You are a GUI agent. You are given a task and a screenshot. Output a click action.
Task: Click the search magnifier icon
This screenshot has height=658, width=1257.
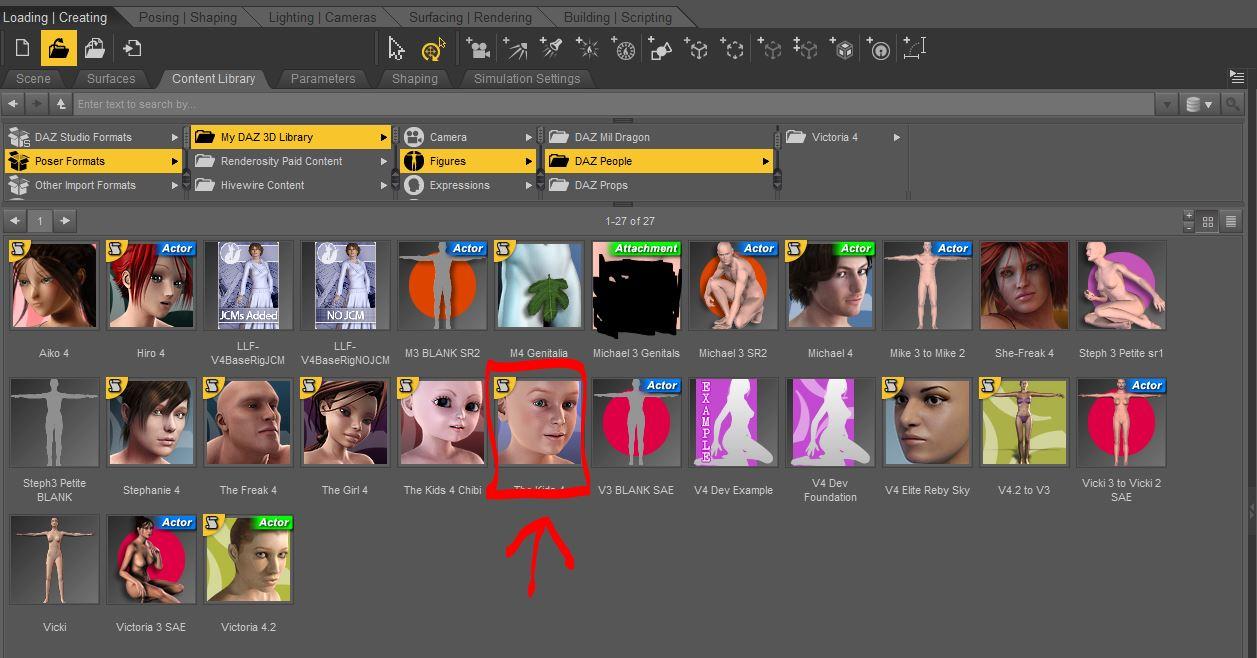tap(1234, 104)
